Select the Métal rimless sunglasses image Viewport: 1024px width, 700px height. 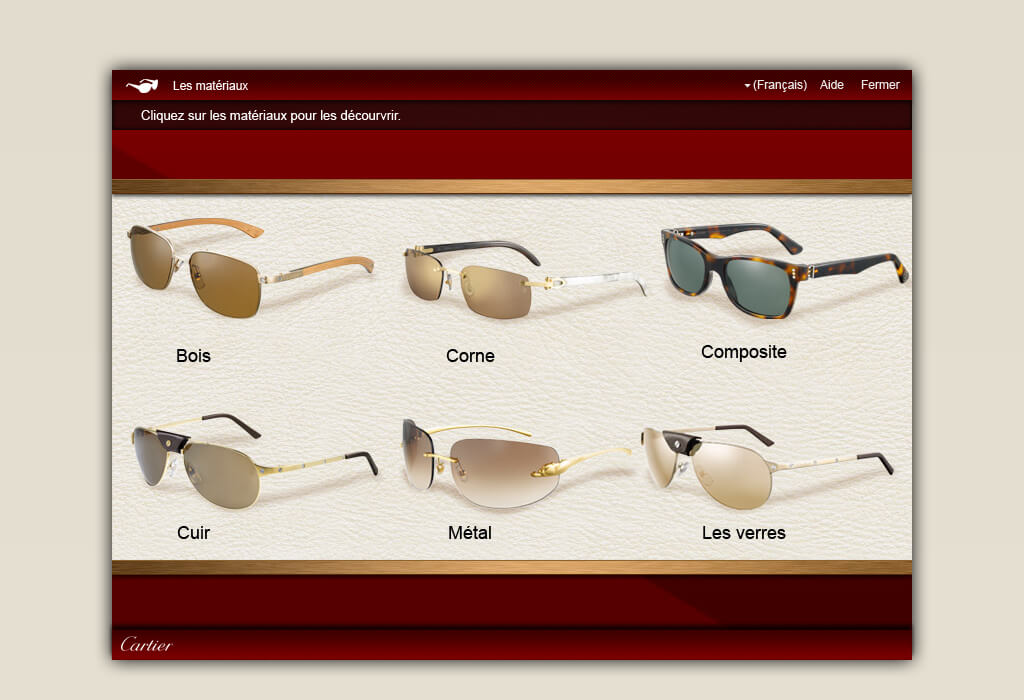coord(516,464)
